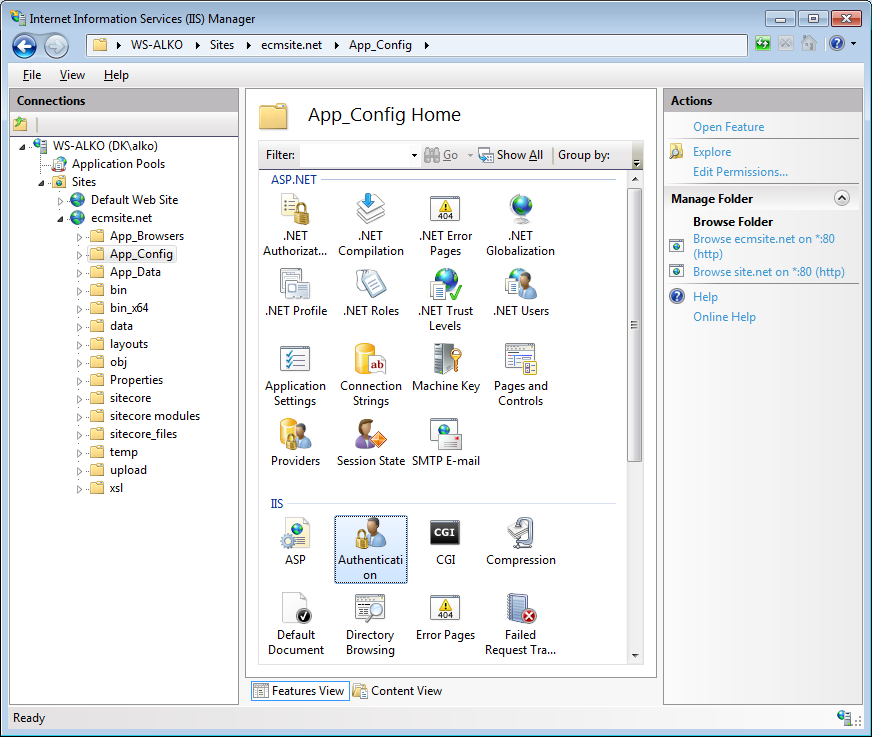Viewport: 872px width, 737px height.
Task: Click Browse ecmsite.net on *:80 link
Action: (764, 246)
